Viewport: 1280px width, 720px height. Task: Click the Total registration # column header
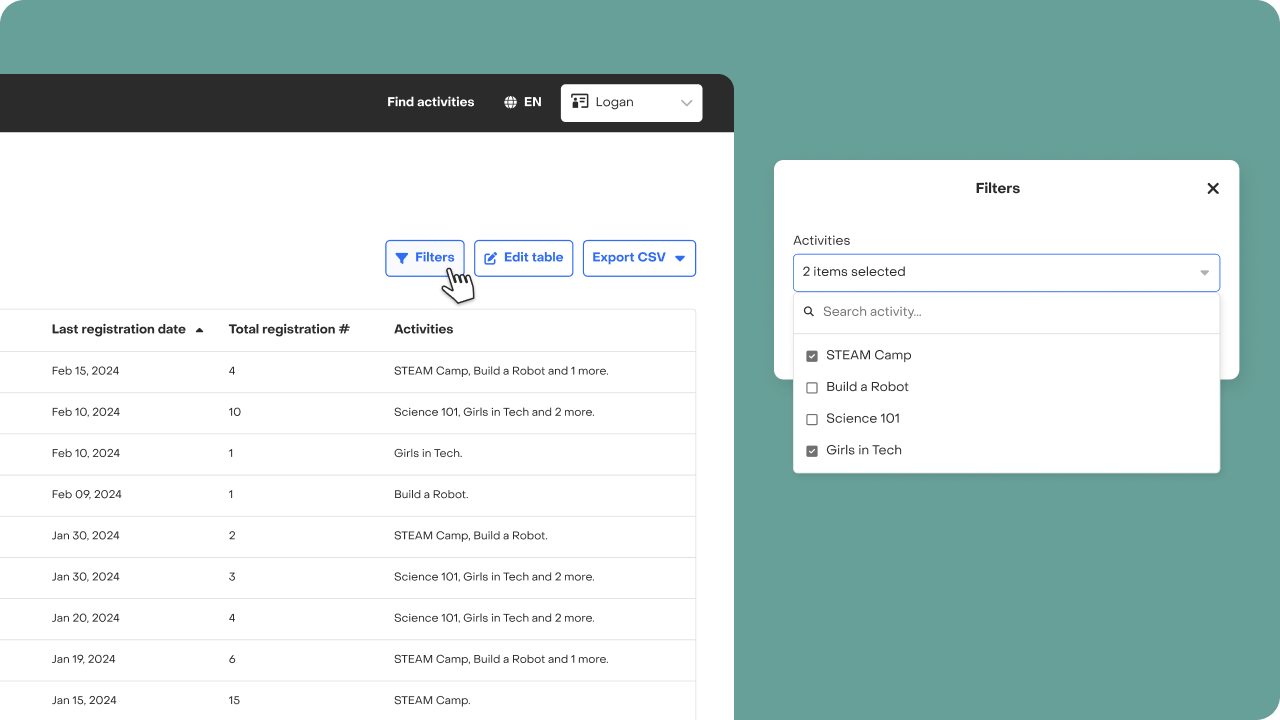tap(289, 330)
